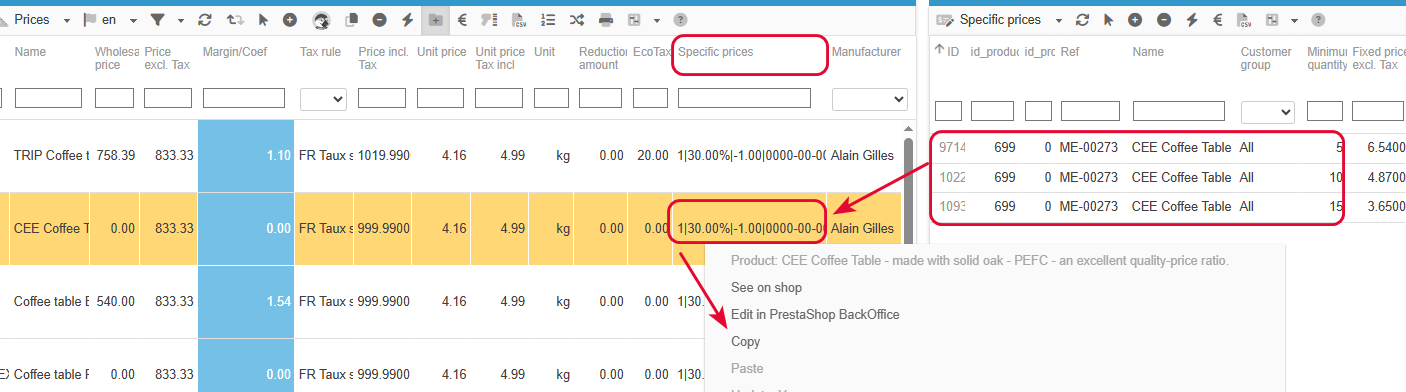Sort by the Manufacturer column header
Image resolution: width=1406 pixels, height=392 pixels.
(x=866, y=52)
